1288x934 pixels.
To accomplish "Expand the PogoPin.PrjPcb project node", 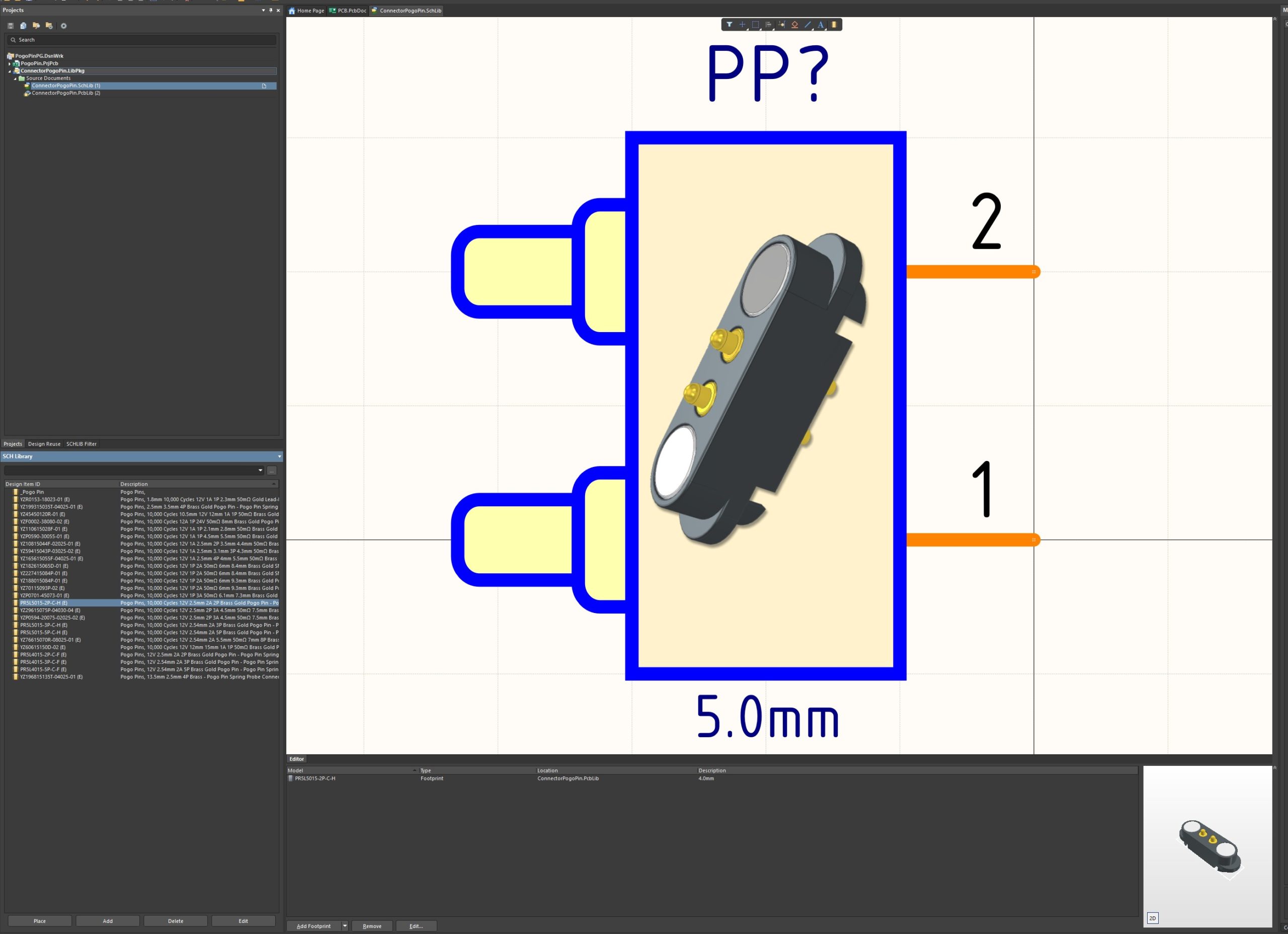I will 10,63.
